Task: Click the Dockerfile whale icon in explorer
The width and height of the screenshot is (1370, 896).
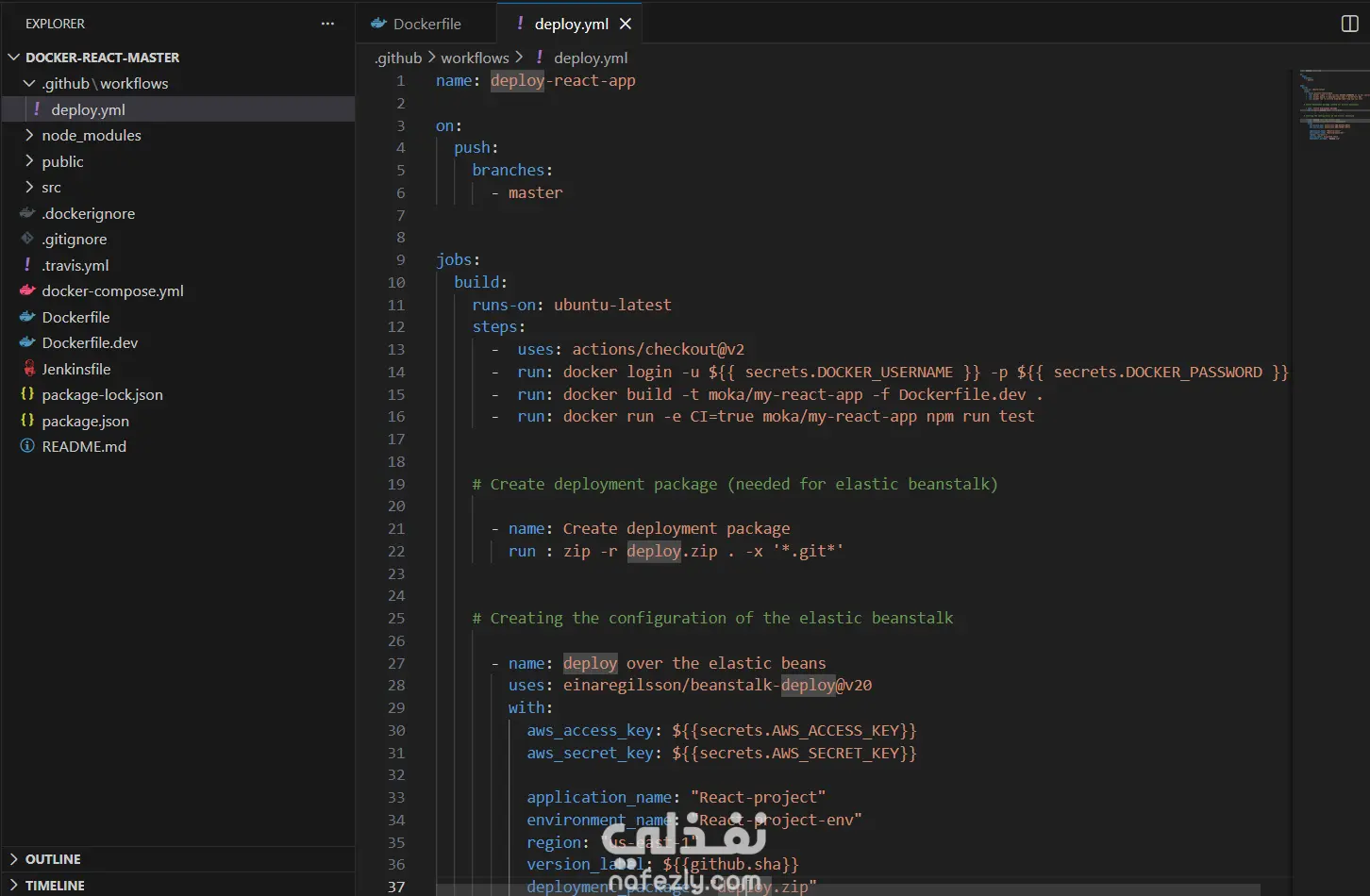Action: [x=27, y=317]
